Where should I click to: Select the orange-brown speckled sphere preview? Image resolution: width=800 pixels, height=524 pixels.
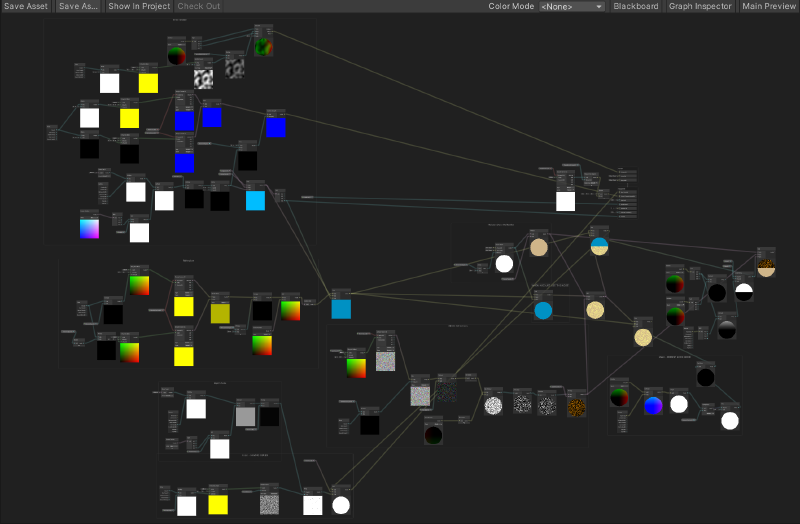[x=577, y=407]
